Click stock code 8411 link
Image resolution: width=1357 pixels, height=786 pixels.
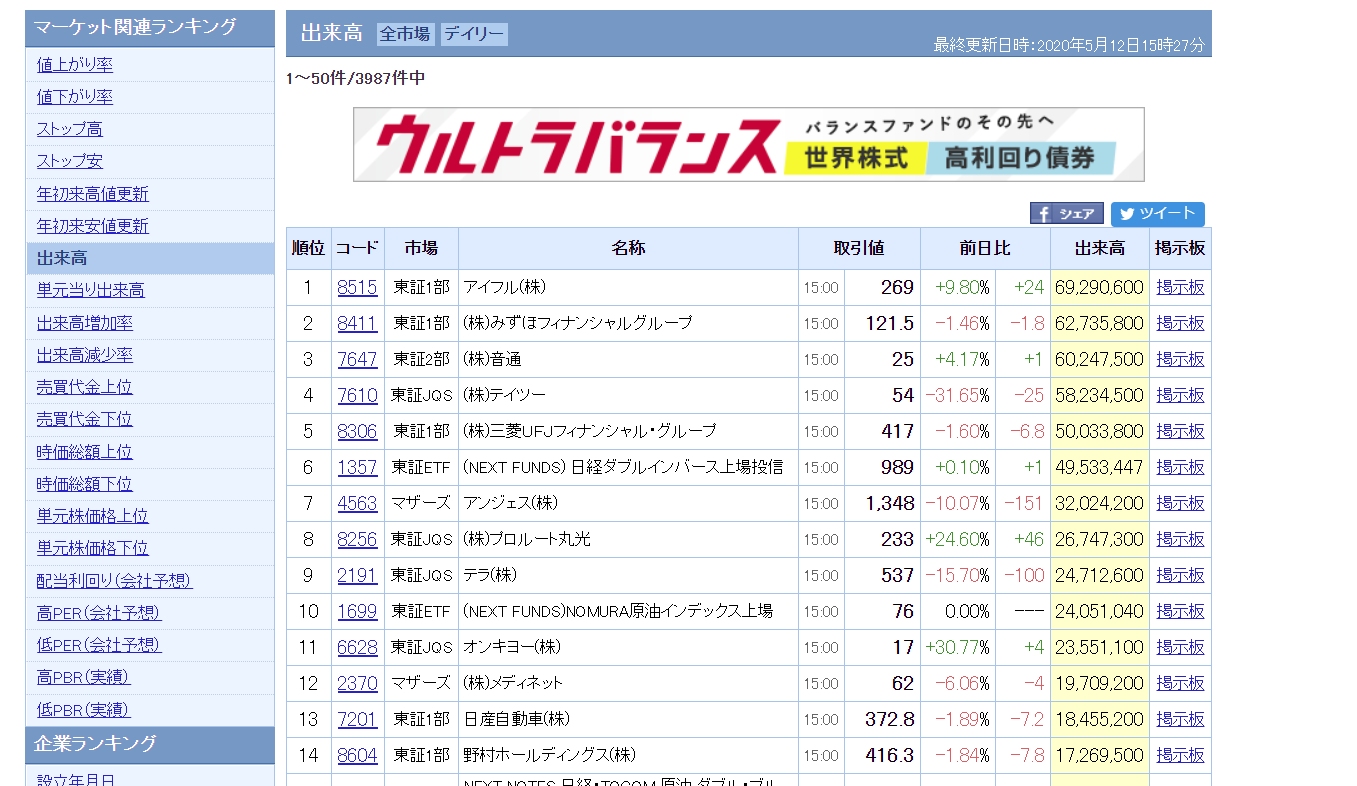(357, 323)
